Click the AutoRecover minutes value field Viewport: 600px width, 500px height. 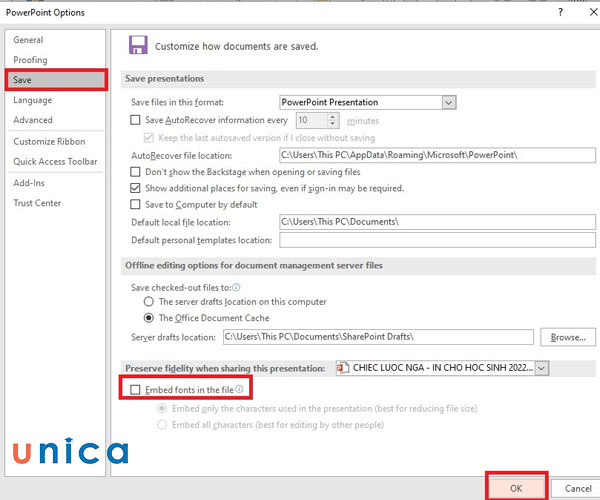(312, 121)
